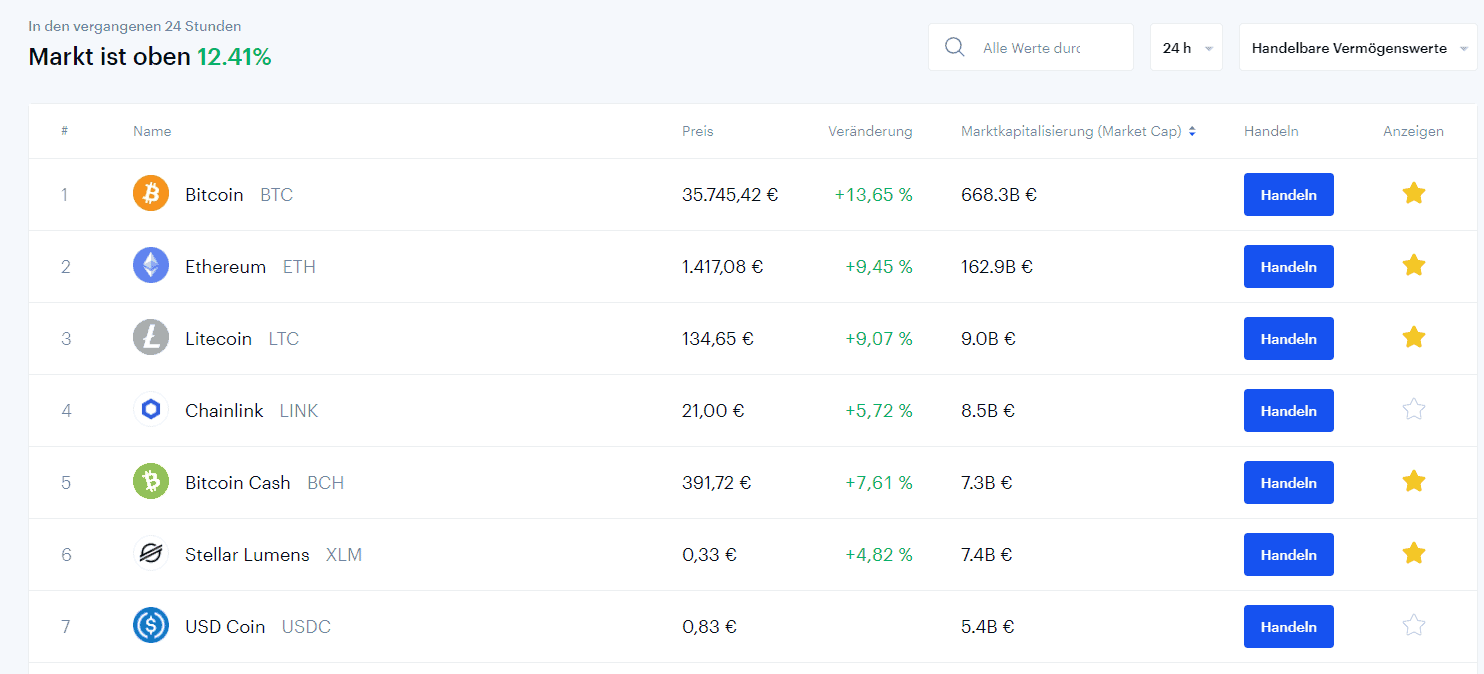
Task: Click the magnifier search icon
Action: point(955,48)
